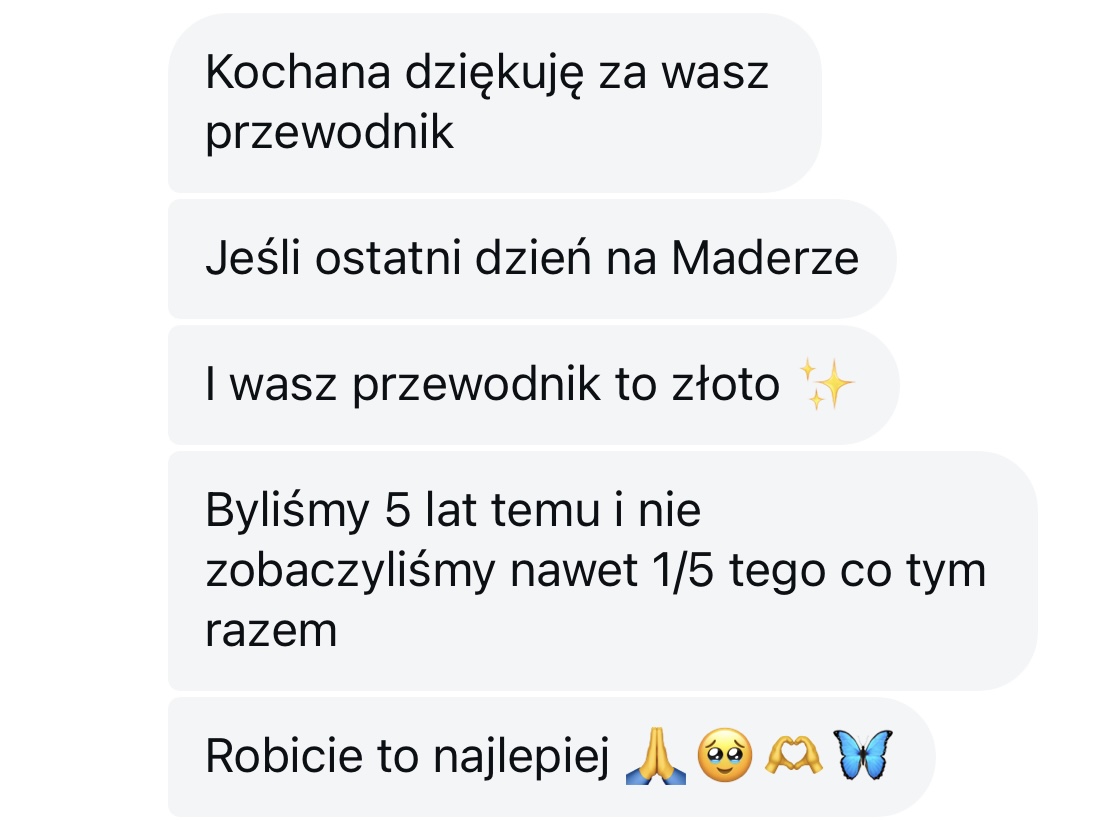The height and width of the screenshot is (821, 1106).
Task: Click the word 'dziękuję' in first message
Action: (x=494, y=73)
